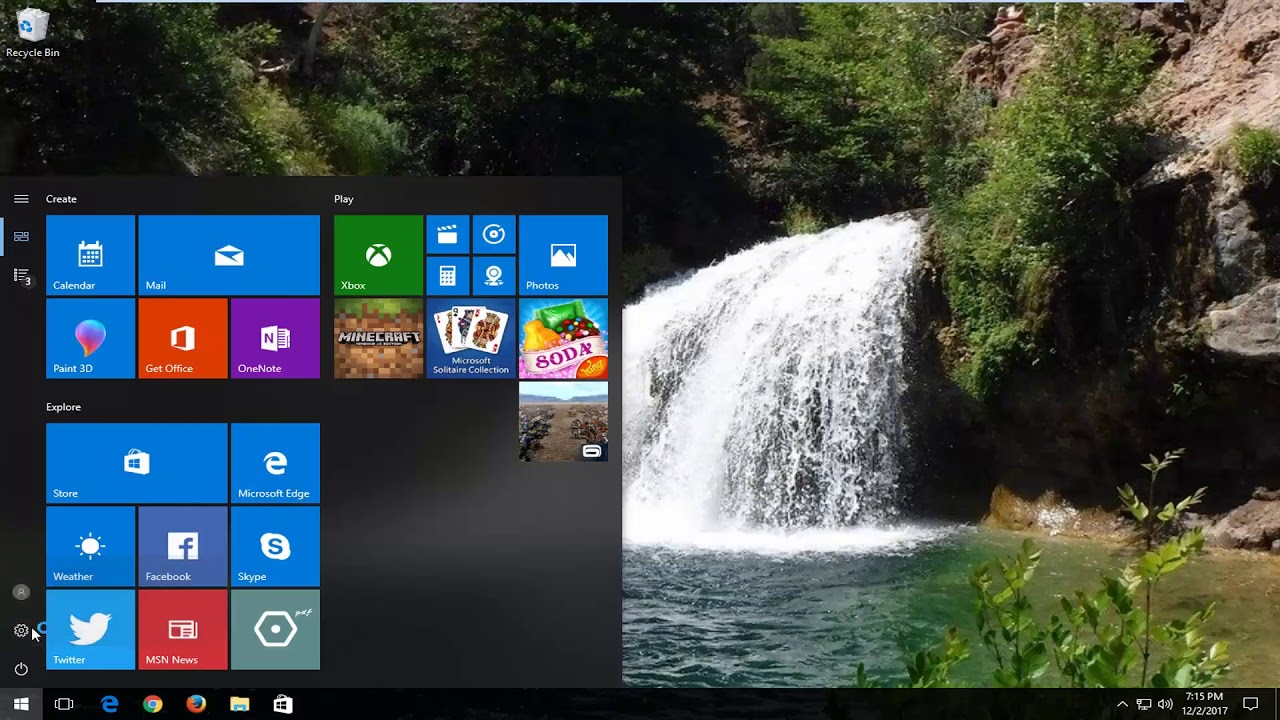The height and width of the screenshot is (720, 1280).
Task: Launch Paint 3D from Start
Action: (x=90, y=338)
